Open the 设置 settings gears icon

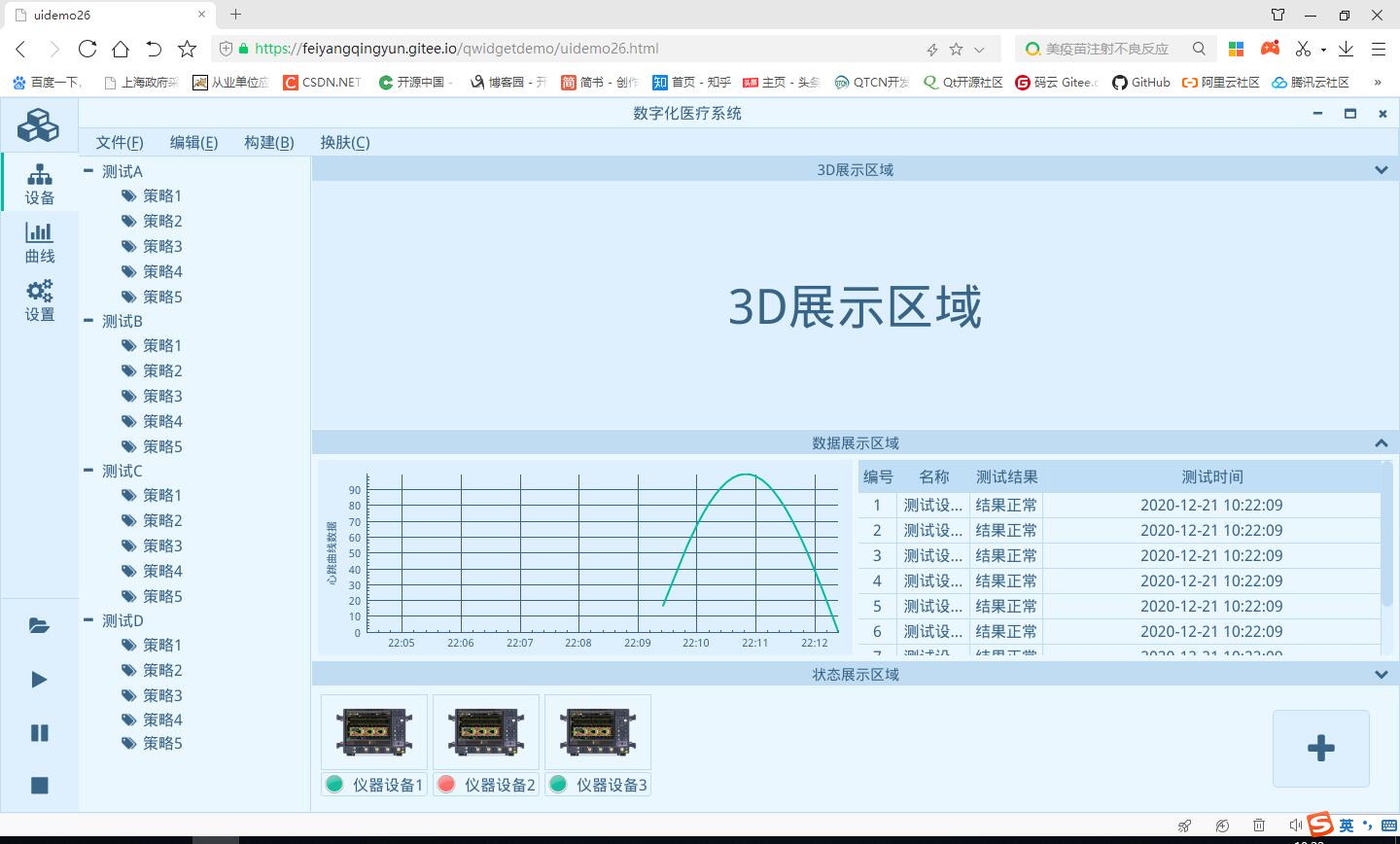click(39, 299)
